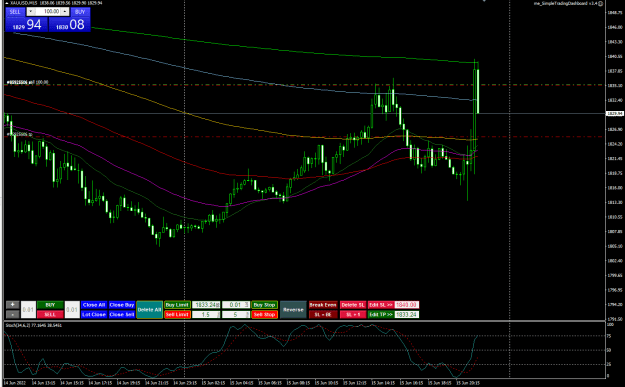The width and height of the screenshot is (625, 387).
Task: Select the sell 100.00 order line label
Action: pyautogui.click(x=28, y=83)
